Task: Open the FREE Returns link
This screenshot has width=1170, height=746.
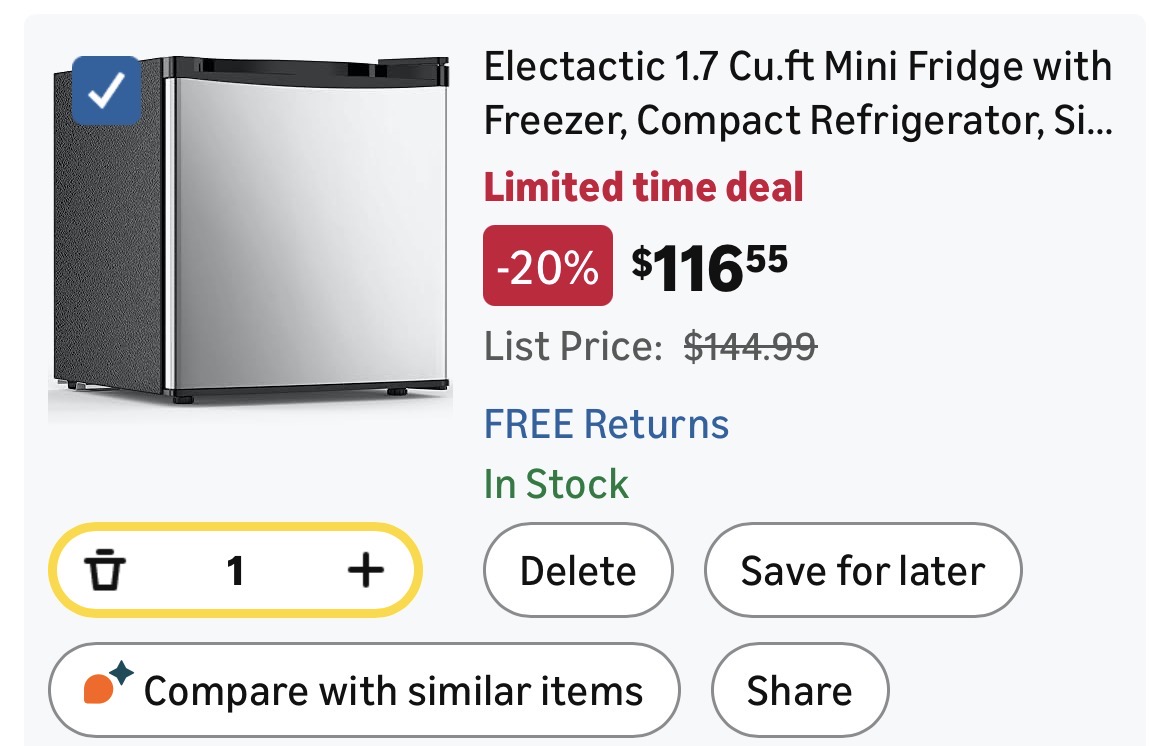Action: [606, 424]
